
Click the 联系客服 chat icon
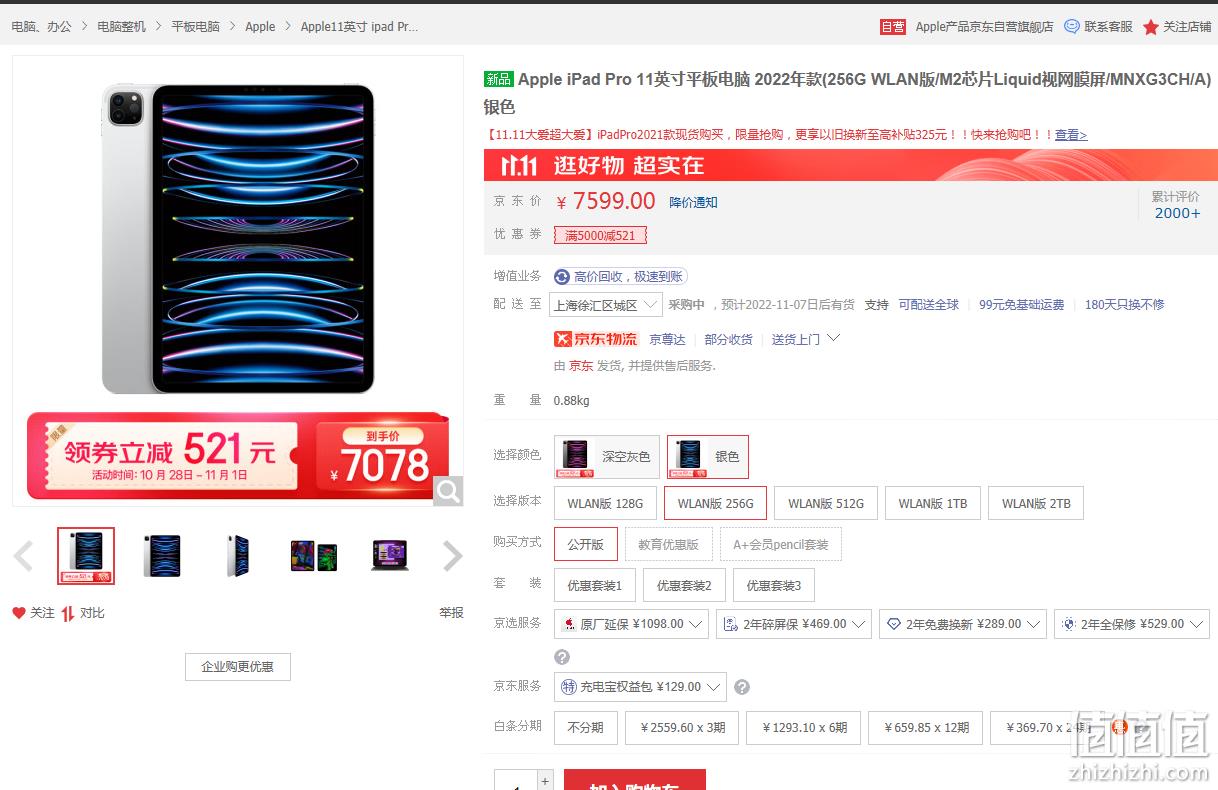coord(1072,26)
